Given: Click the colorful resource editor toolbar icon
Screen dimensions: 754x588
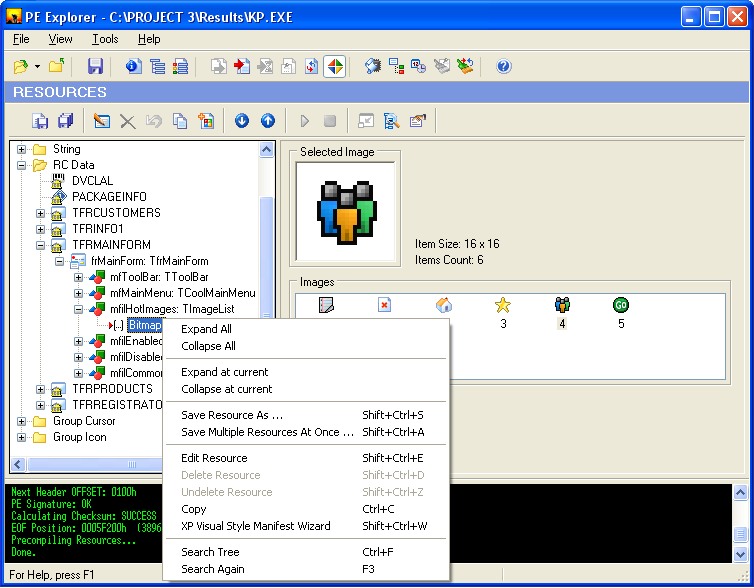Looking at the screenshot, I should 334,67.
